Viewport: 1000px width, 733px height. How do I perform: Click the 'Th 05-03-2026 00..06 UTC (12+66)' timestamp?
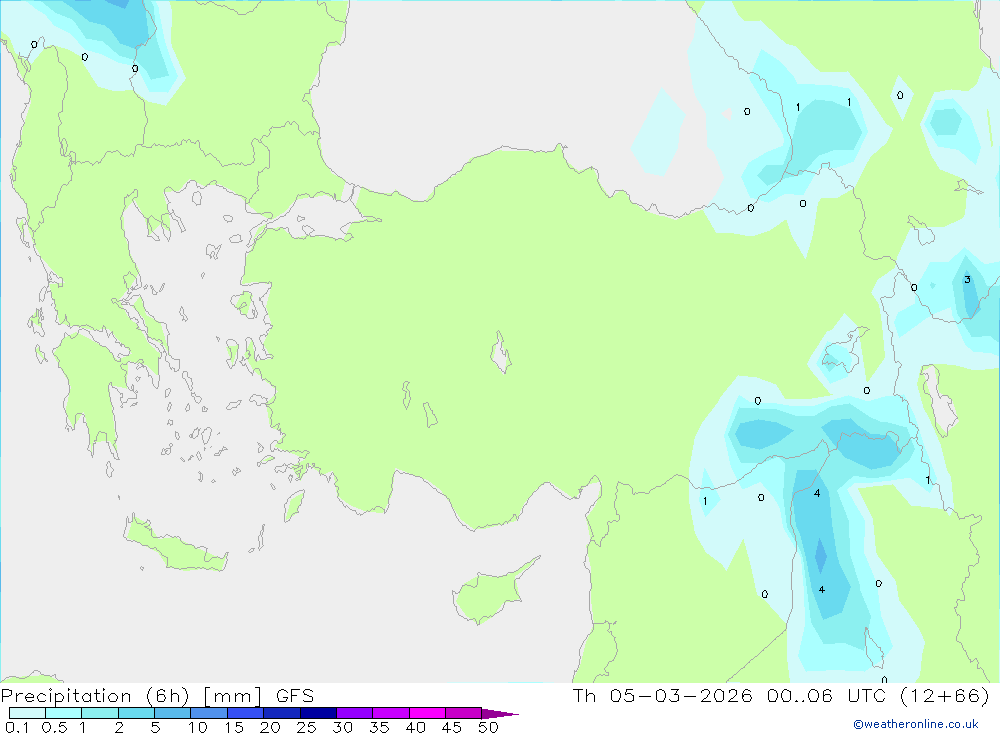point(781,695)
